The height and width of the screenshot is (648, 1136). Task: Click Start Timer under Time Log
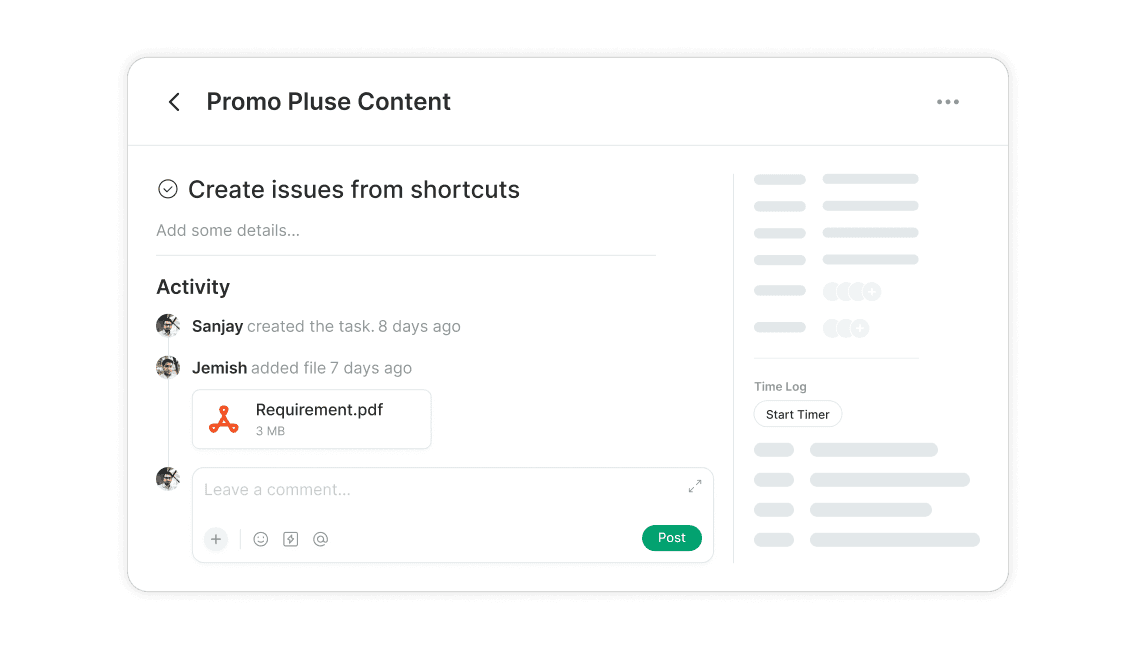[797, 413]
